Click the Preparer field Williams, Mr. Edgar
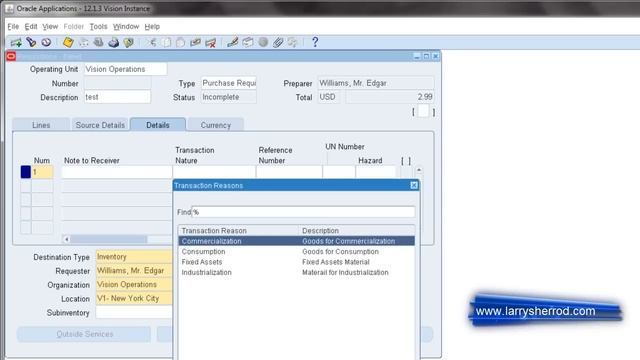Screen dimensions: 640x360 [x=376, y=83]
